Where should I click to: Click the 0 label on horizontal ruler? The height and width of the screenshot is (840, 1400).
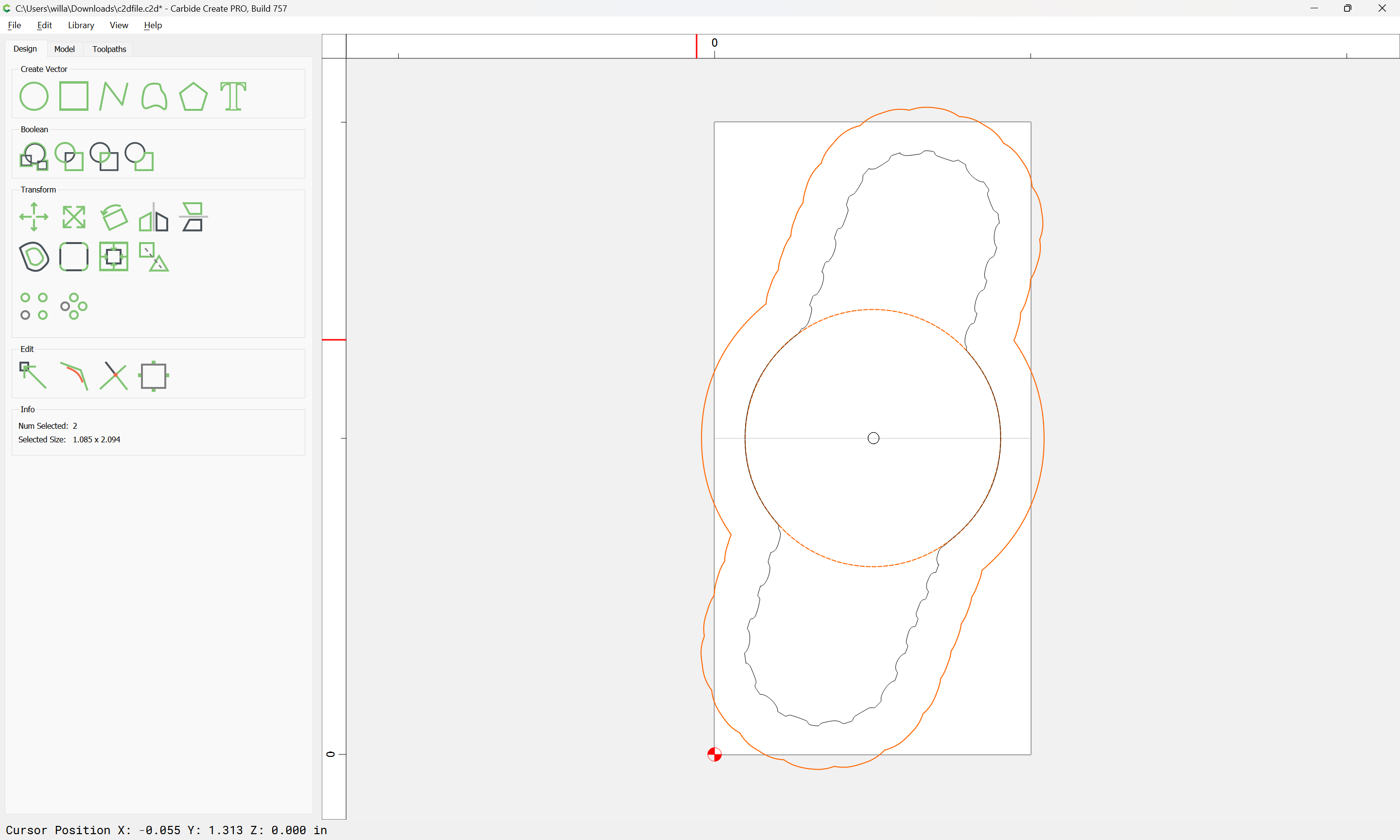pyautogui.click(x=714, y=43)
